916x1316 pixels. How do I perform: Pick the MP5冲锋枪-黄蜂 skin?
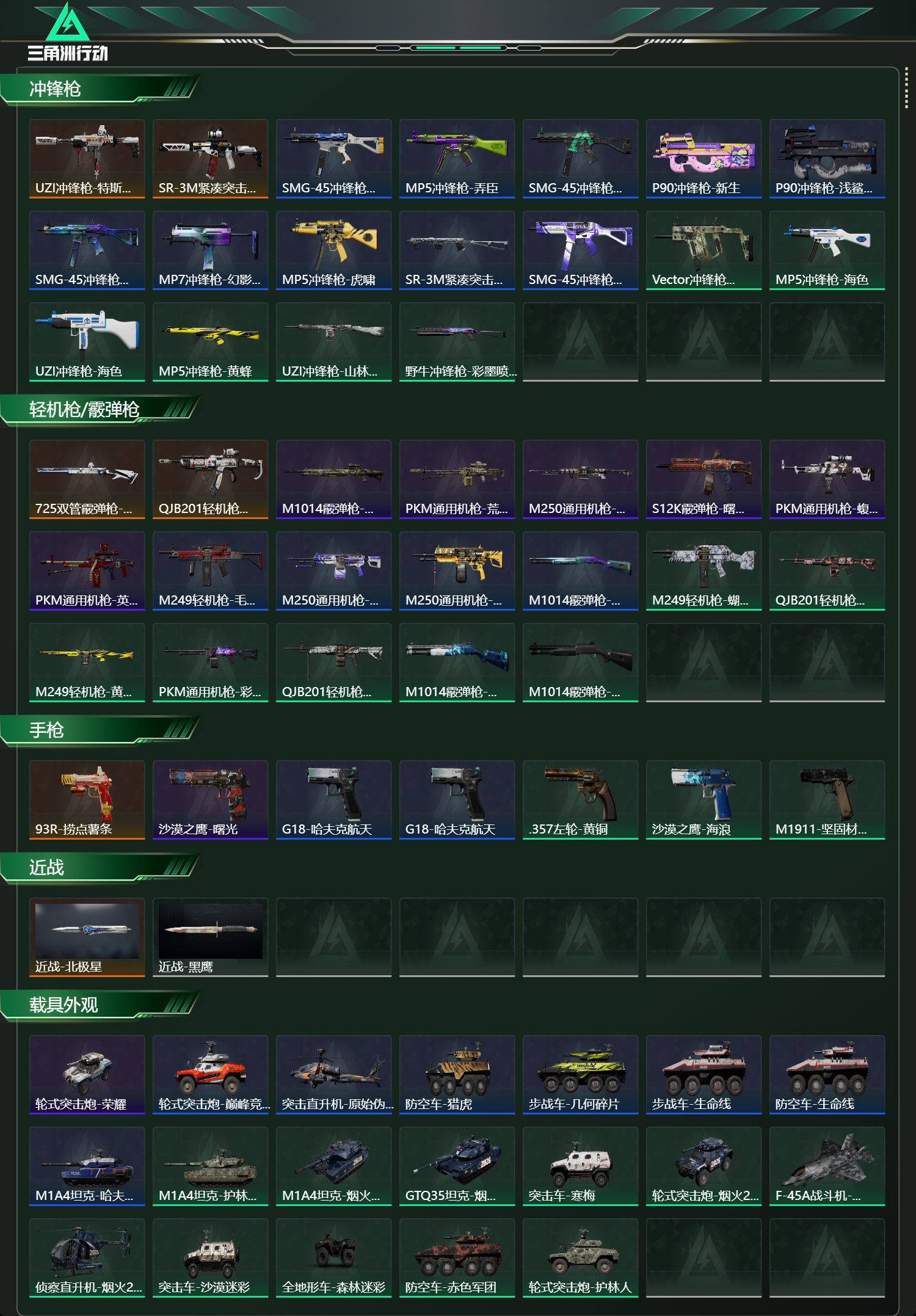pyautogui.click(x=210, y=342)
